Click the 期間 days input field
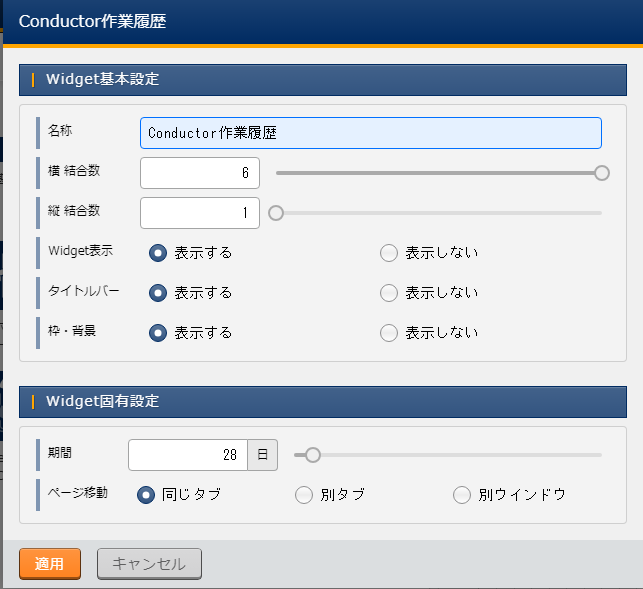The image size is (643, 589). tap(187, 455)
